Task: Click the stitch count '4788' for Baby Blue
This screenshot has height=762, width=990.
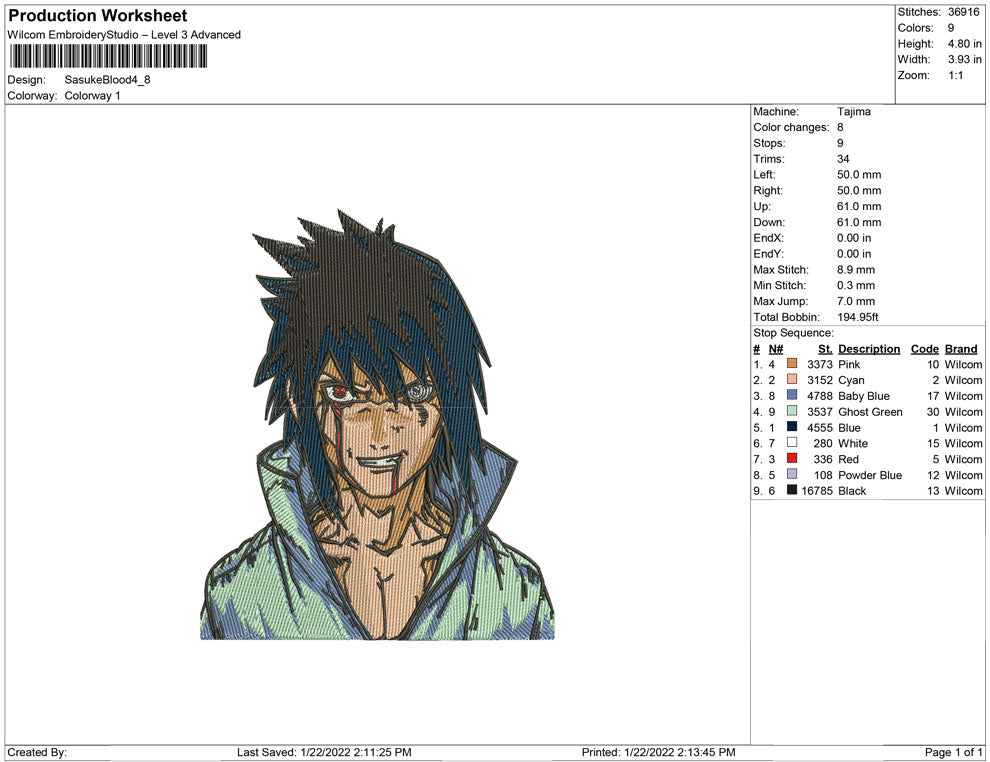Action: pyautogui.click(x=820, y=396)
